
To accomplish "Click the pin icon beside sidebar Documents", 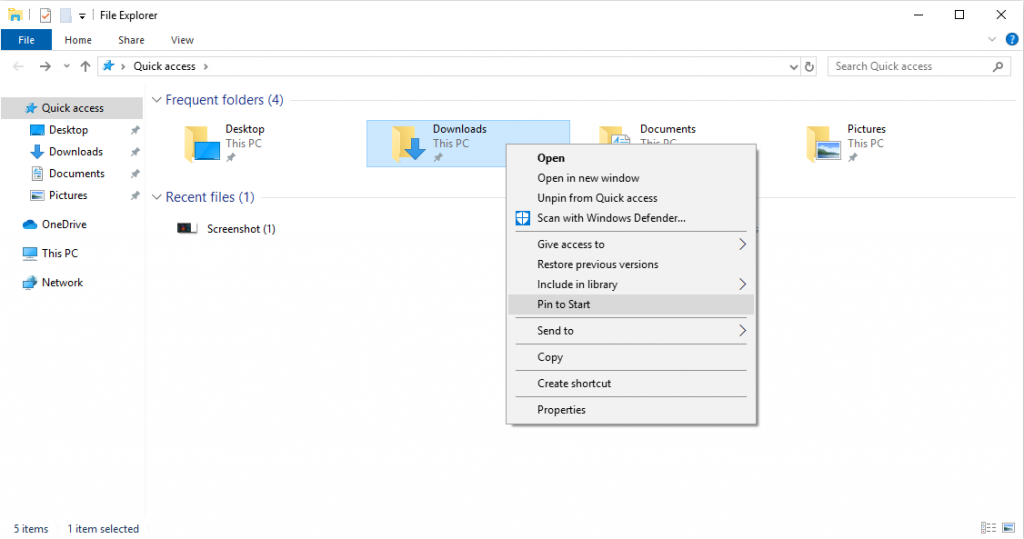I will click(135, 174).
